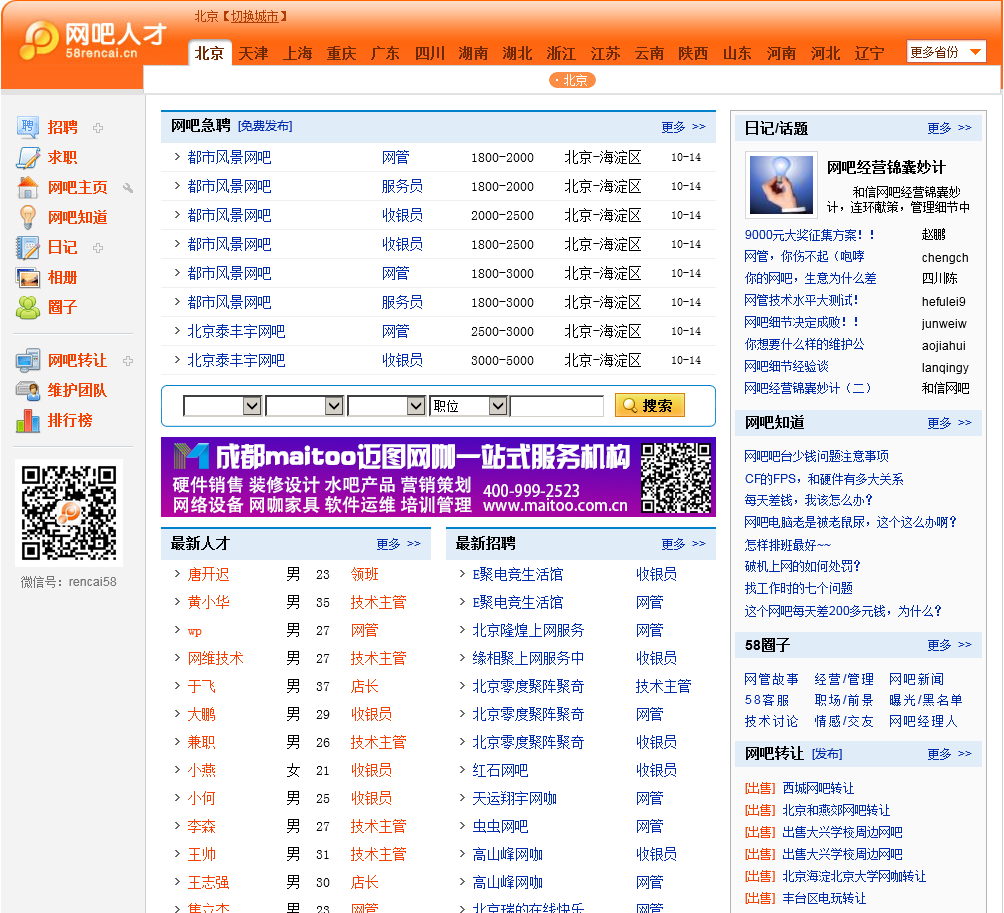Screen dimensions: 1004x913
Task: Click the maitoo purple banner advertisement
Action: click(438, 477)
